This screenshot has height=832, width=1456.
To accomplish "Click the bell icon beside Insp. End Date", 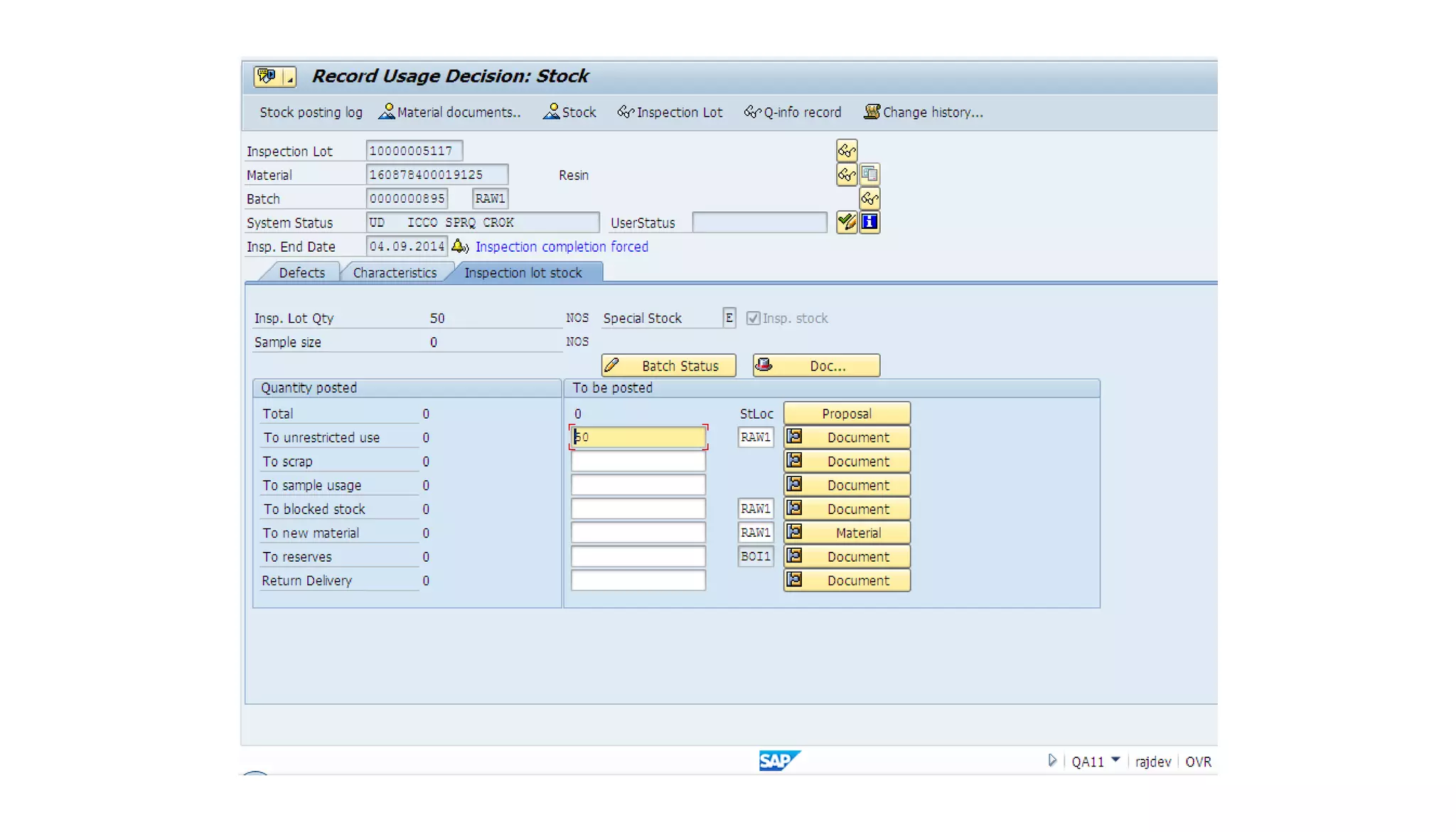I will (459, 246).
